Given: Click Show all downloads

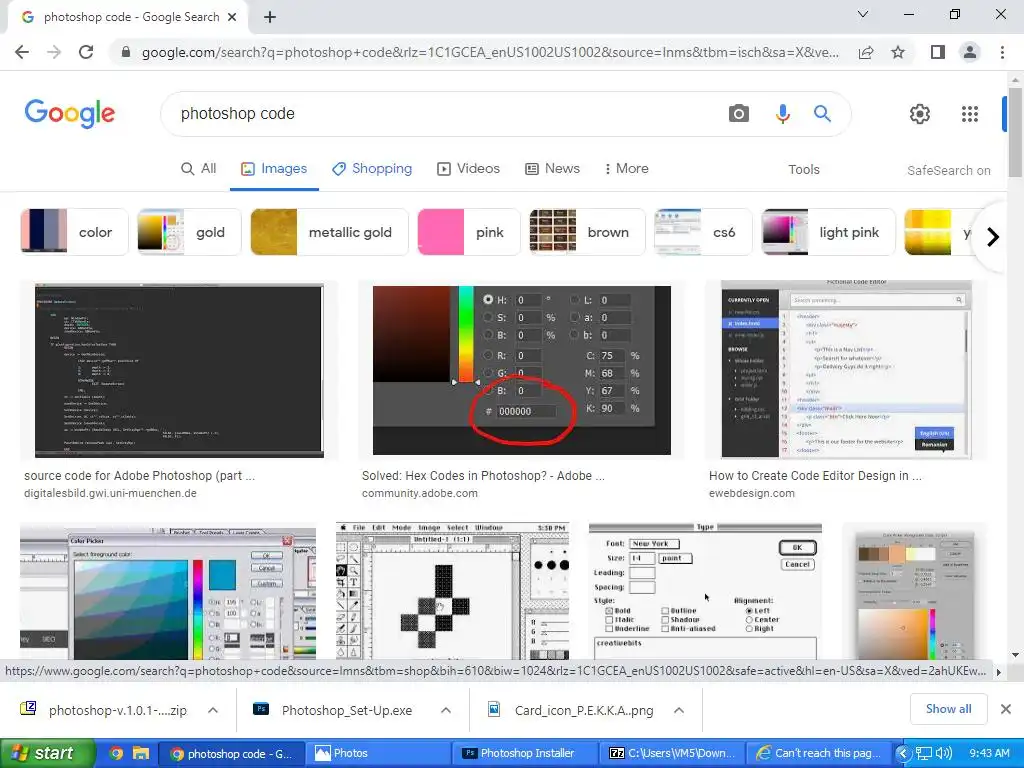Looking at the screenshot, I should pyautogui.click(x=948, y=709).
